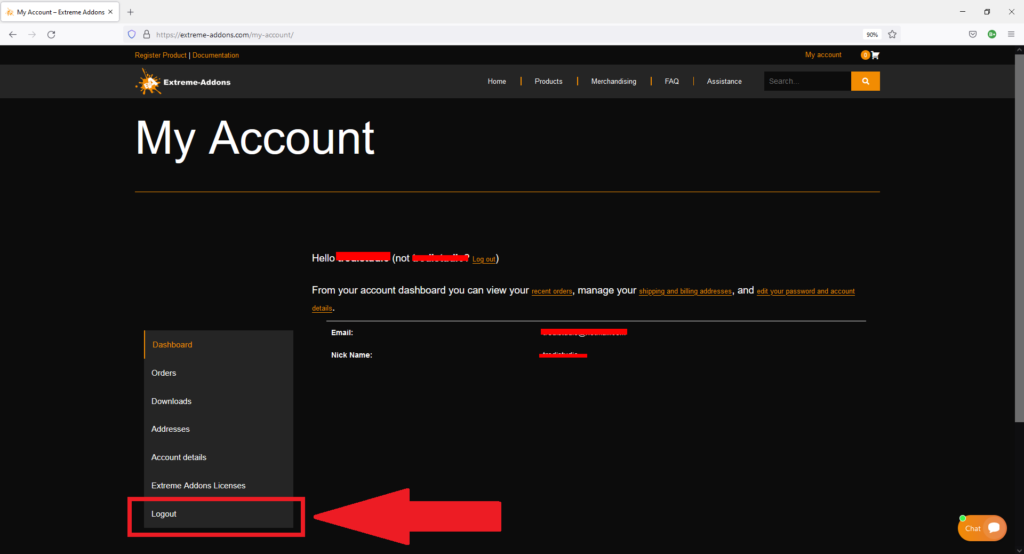
Task: Select Addresses in account sidebar
Action: (x=218, y=429)
